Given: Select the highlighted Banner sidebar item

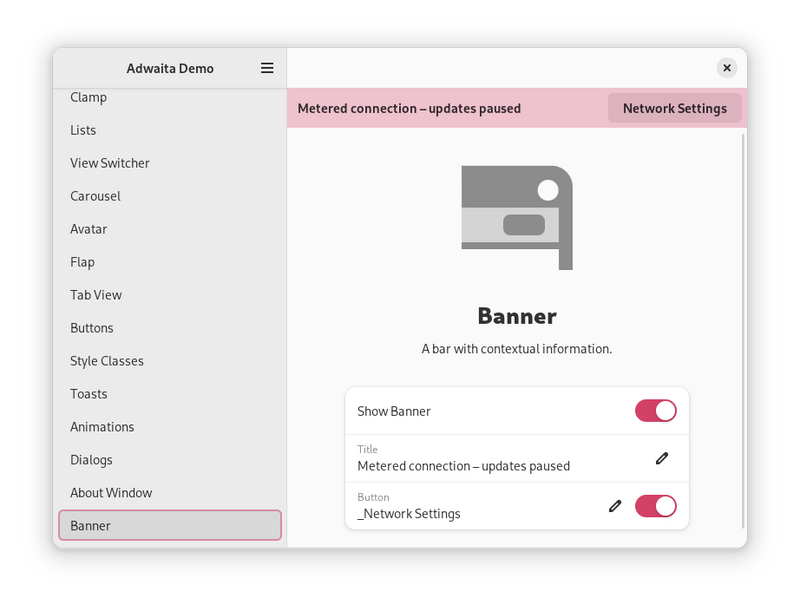Looking at the screenshot, I should [x=170, y=525].
